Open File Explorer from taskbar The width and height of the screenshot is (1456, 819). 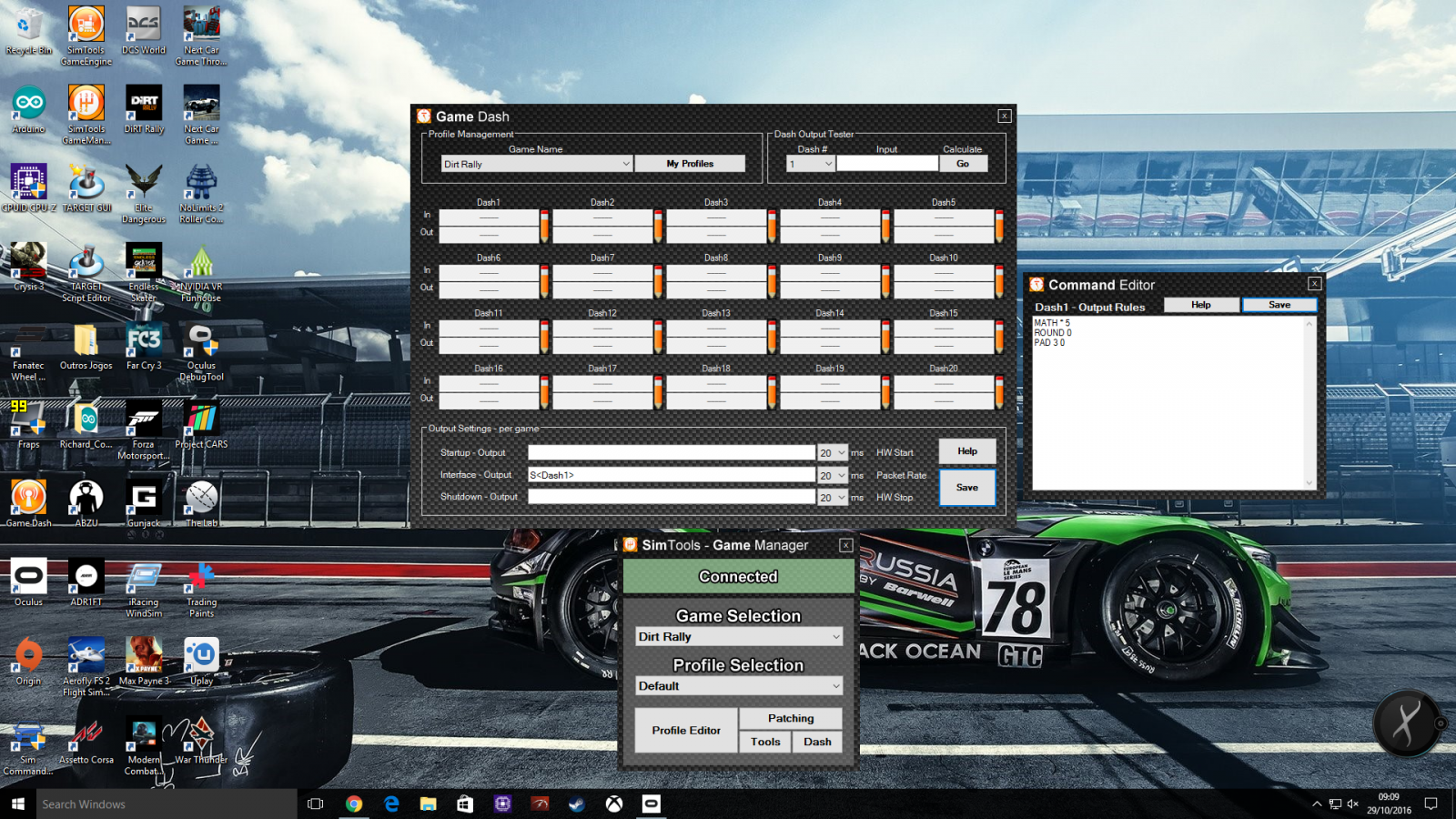tap(428, 804)
